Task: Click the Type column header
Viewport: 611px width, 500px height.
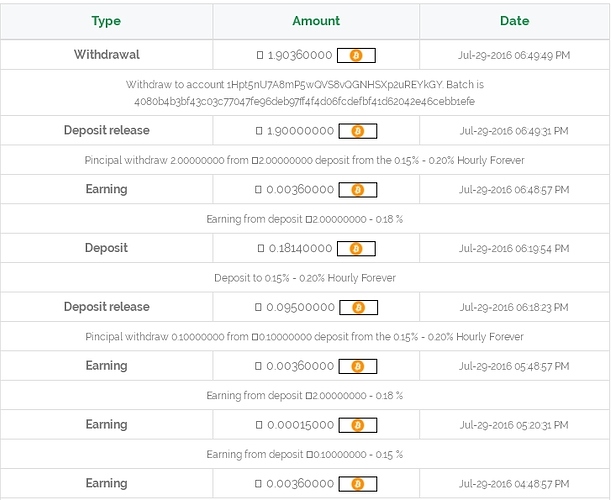Action: (106, 21)
